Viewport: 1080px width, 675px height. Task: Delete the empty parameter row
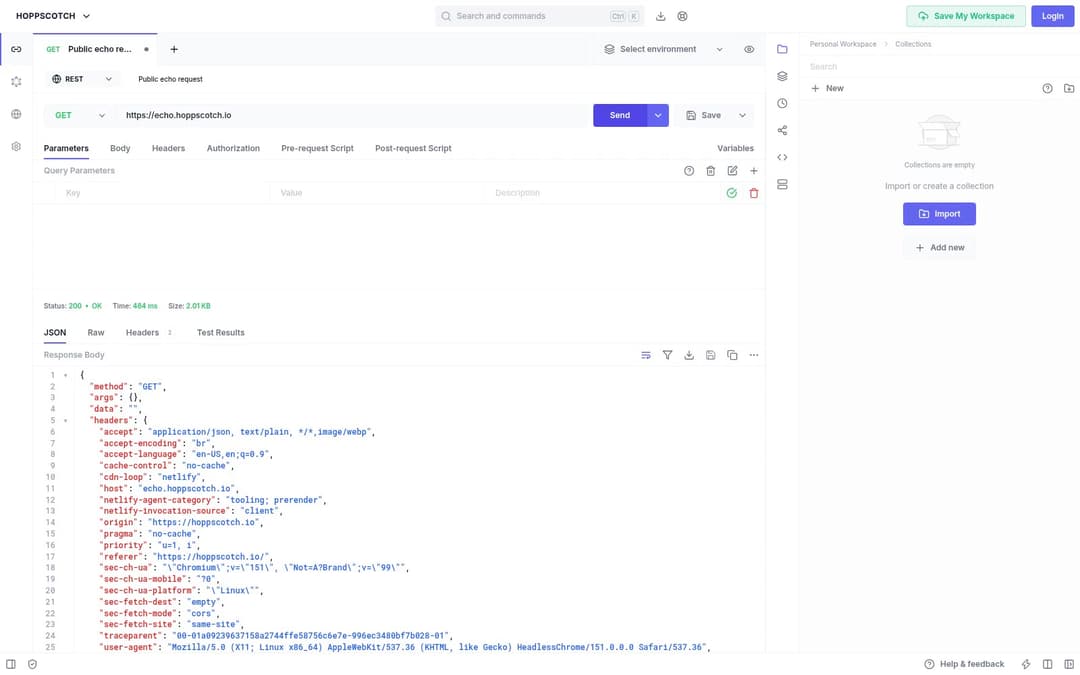(x=754, y=194)
